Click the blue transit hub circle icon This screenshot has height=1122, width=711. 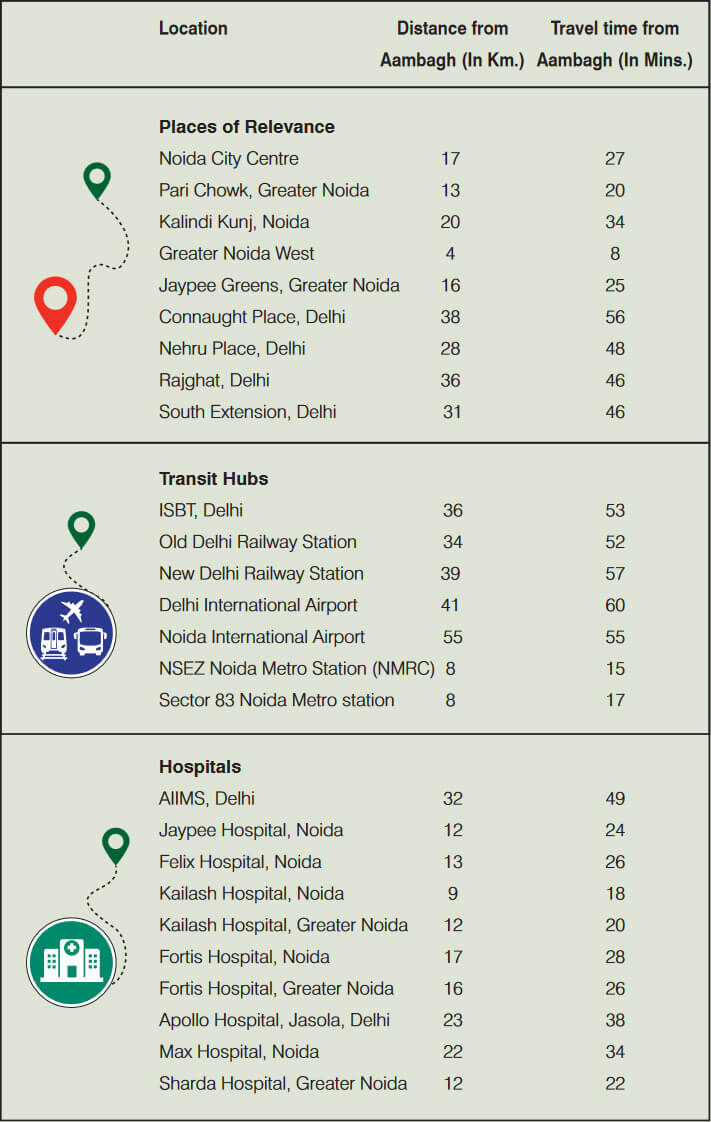click(x=71, y=632)
